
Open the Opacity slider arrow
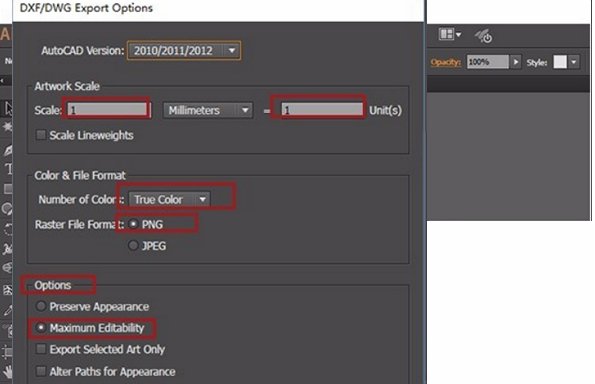(x=516, y=62)
